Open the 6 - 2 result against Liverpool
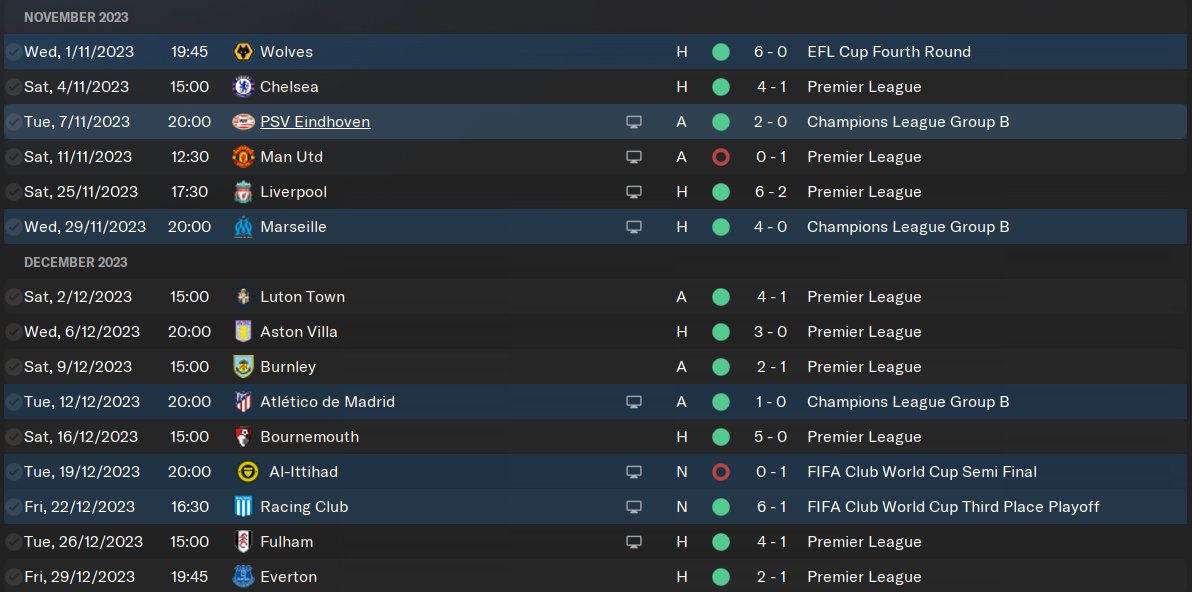 tap(770, 192)
